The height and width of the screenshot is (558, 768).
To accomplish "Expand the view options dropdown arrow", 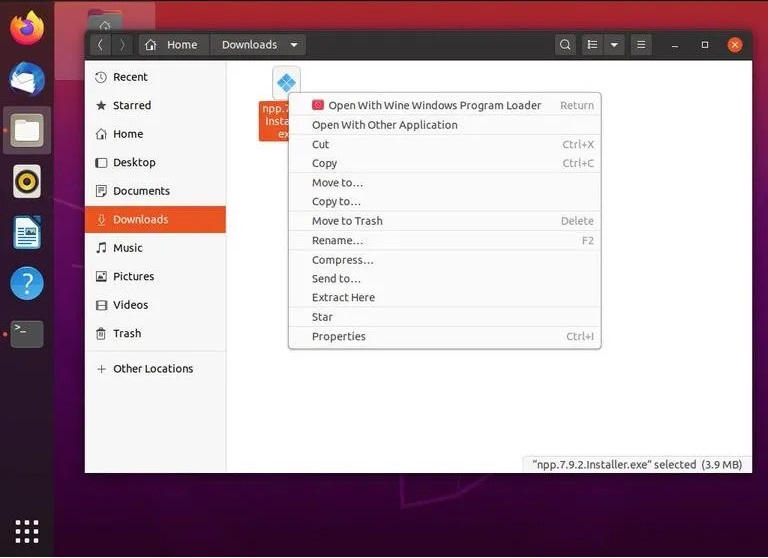I will pyautogui.click(x=614, y=45).
